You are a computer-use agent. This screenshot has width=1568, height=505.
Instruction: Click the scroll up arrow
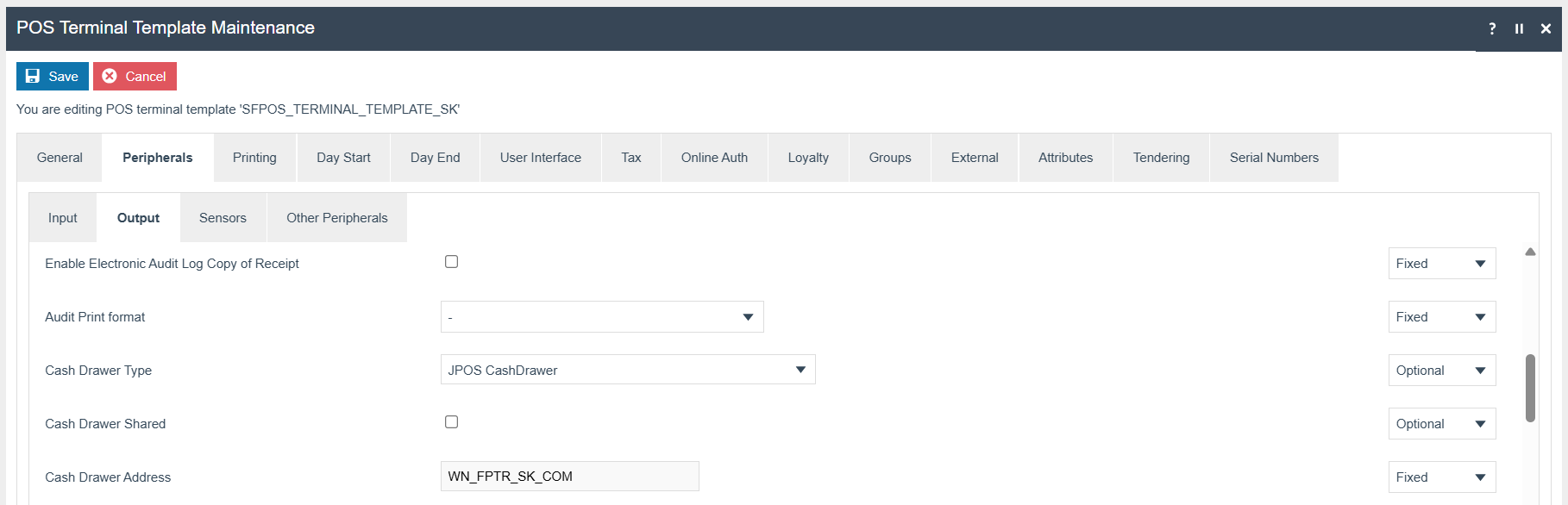tap(1530, 252)
